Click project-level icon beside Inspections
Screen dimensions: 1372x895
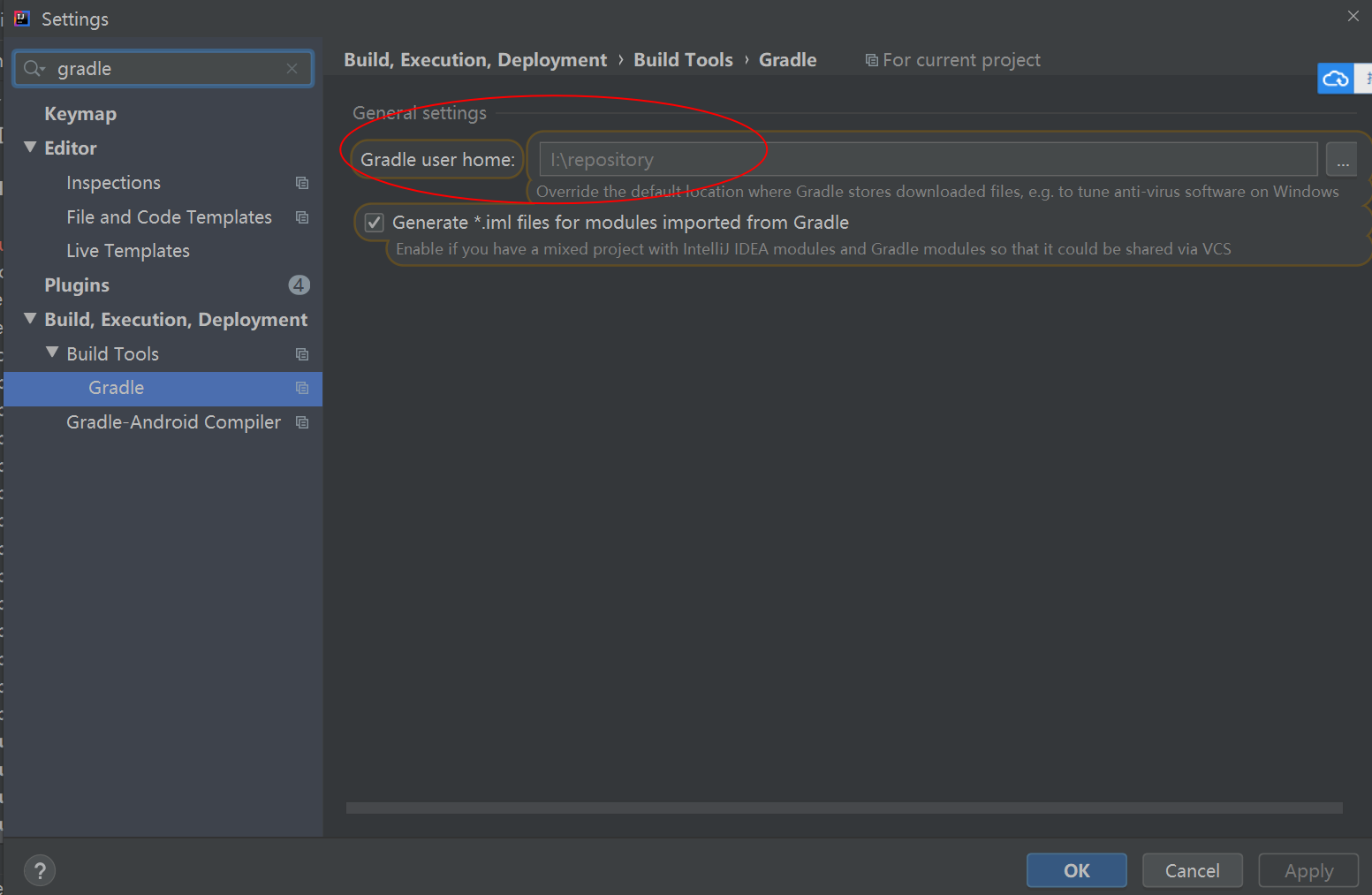click(x=302, y=183)
